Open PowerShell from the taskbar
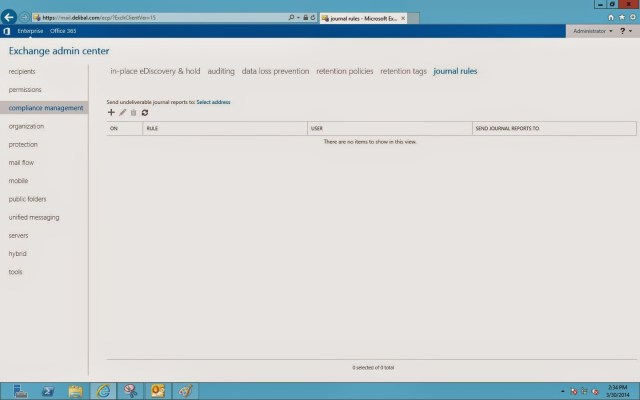Screen dimensions: 640x400 coord(48,390)
